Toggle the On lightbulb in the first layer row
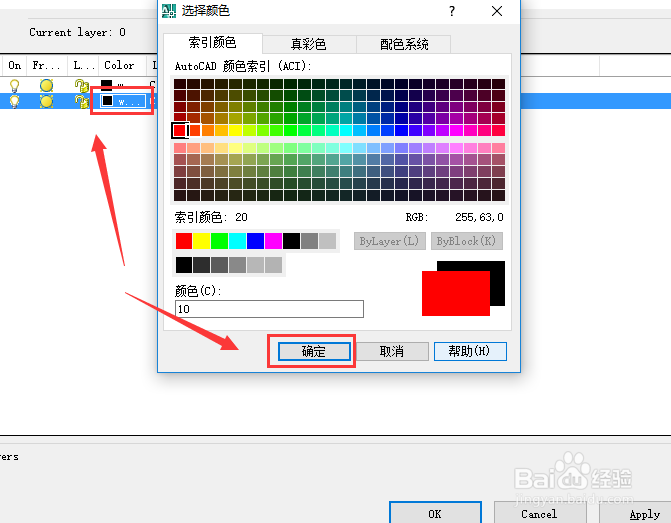 (15, 86)
